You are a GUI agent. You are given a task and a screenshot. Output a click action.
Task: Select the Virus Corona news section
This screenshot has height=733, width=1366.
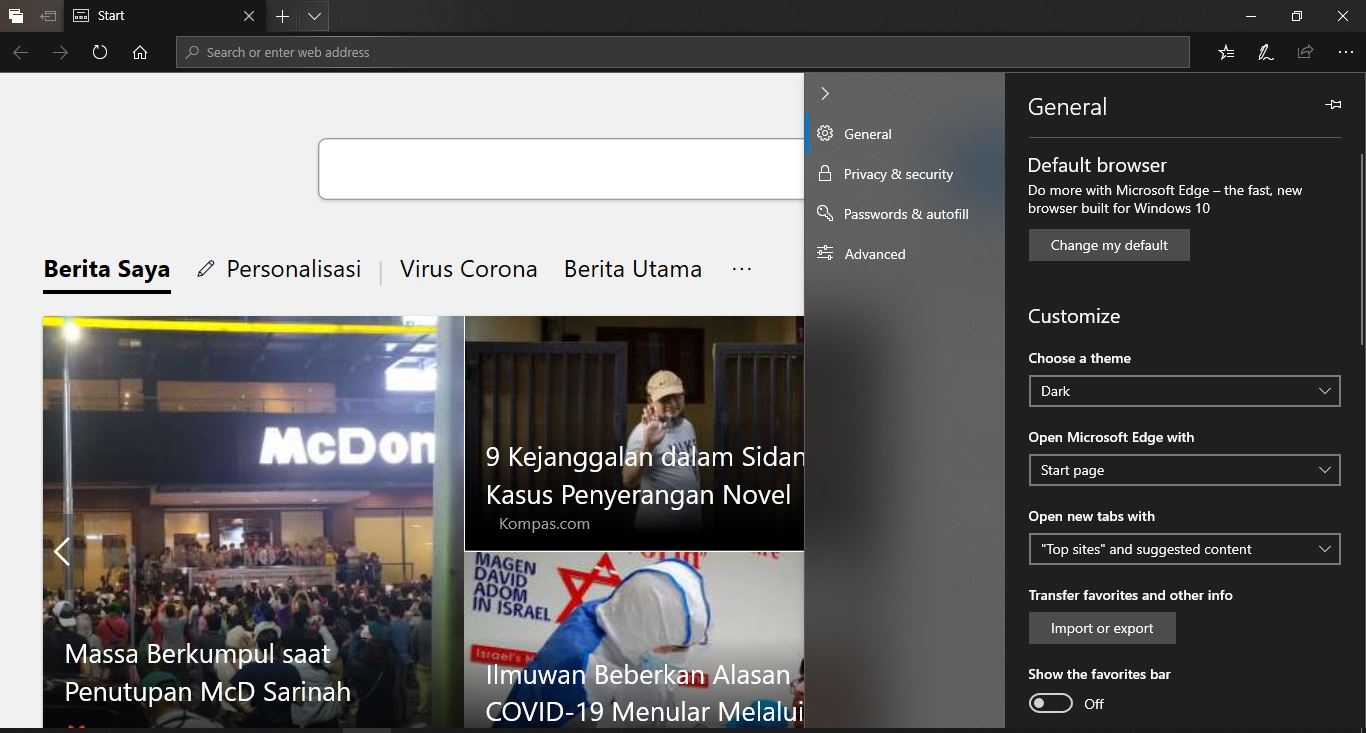[468, 268]
